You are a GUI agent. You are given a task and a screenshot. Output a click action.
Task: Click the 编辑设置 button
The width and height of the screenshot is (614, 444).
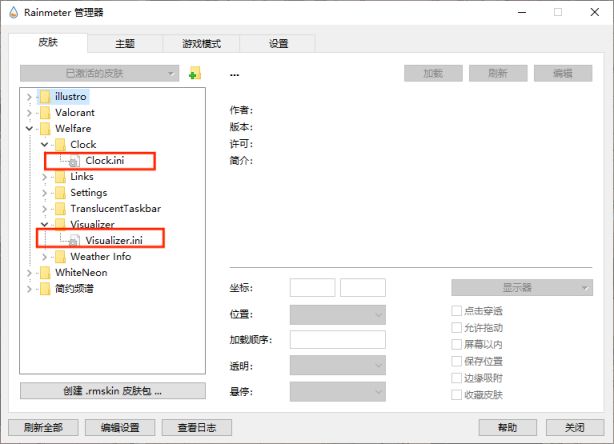click(x=120, y=428)
